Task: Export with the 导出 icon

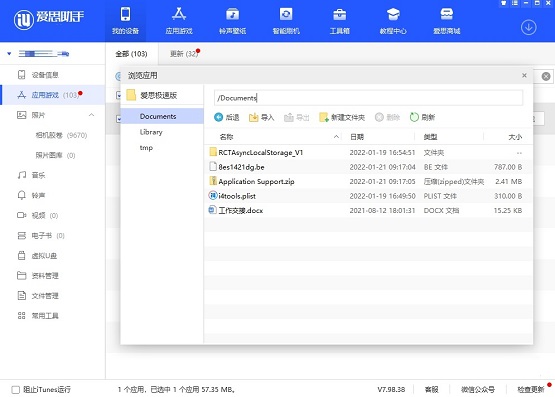Action: 297,117
